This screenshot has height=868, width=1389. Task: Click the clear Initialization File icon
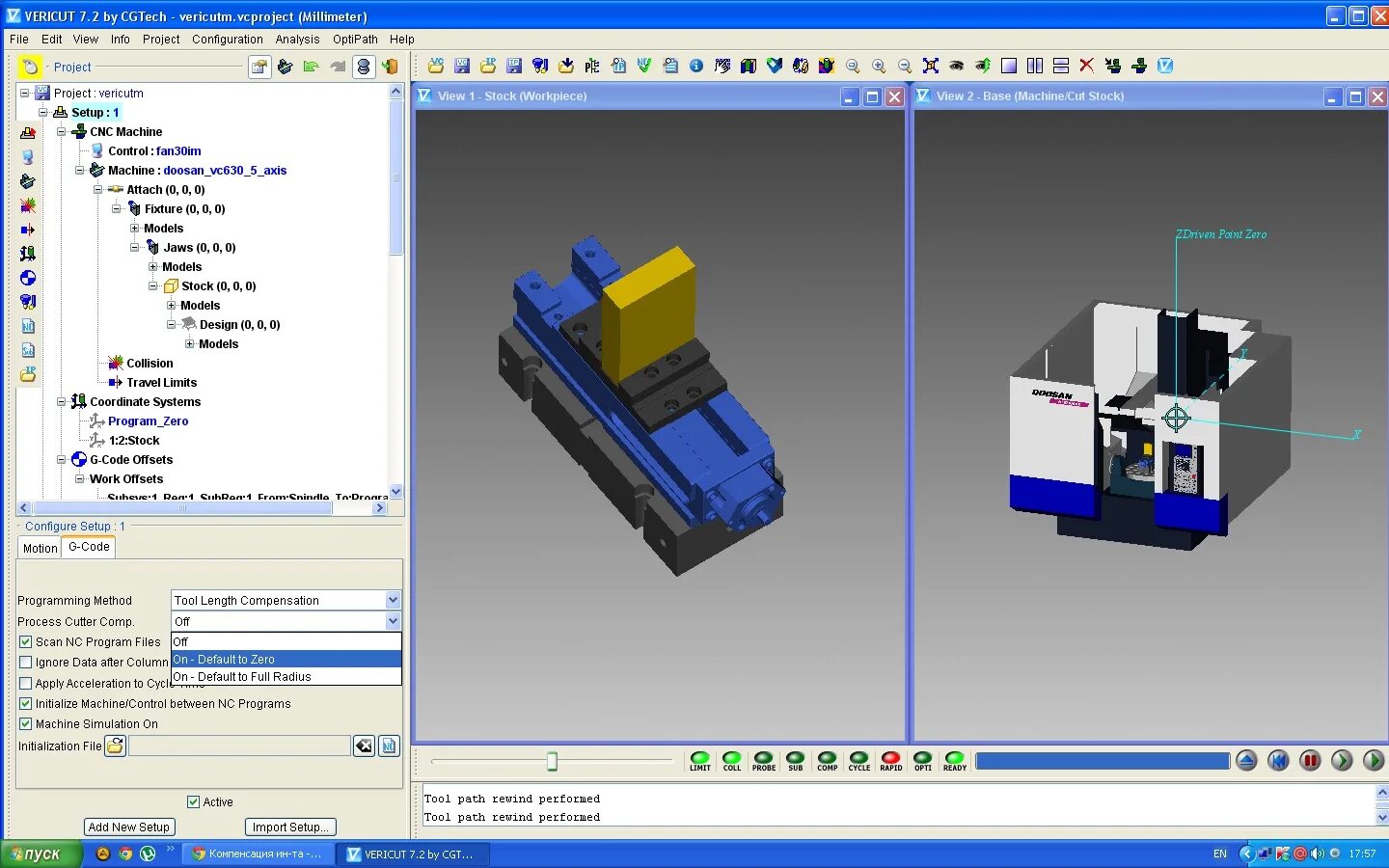pos(364,746)
